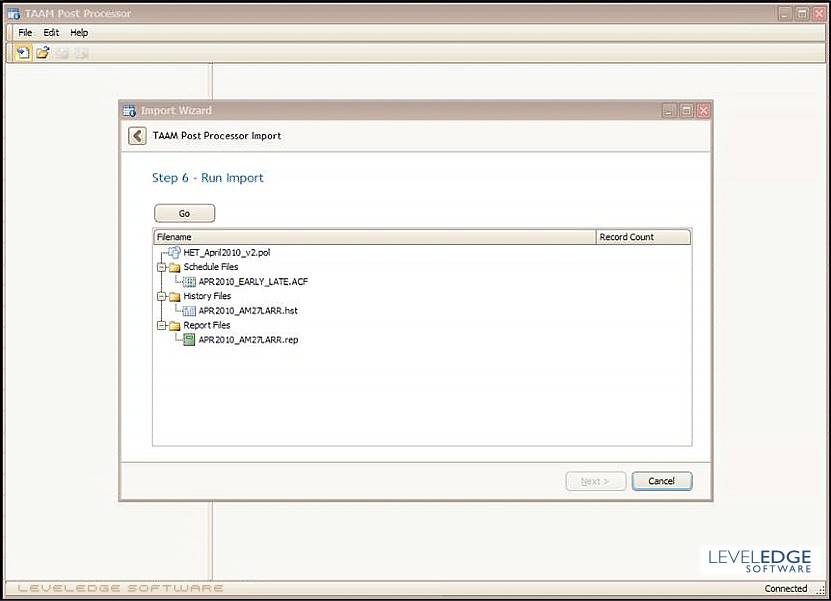Click TAAM Post Processor Import header text
Screen dimensions: 831x601
[217, 136]
